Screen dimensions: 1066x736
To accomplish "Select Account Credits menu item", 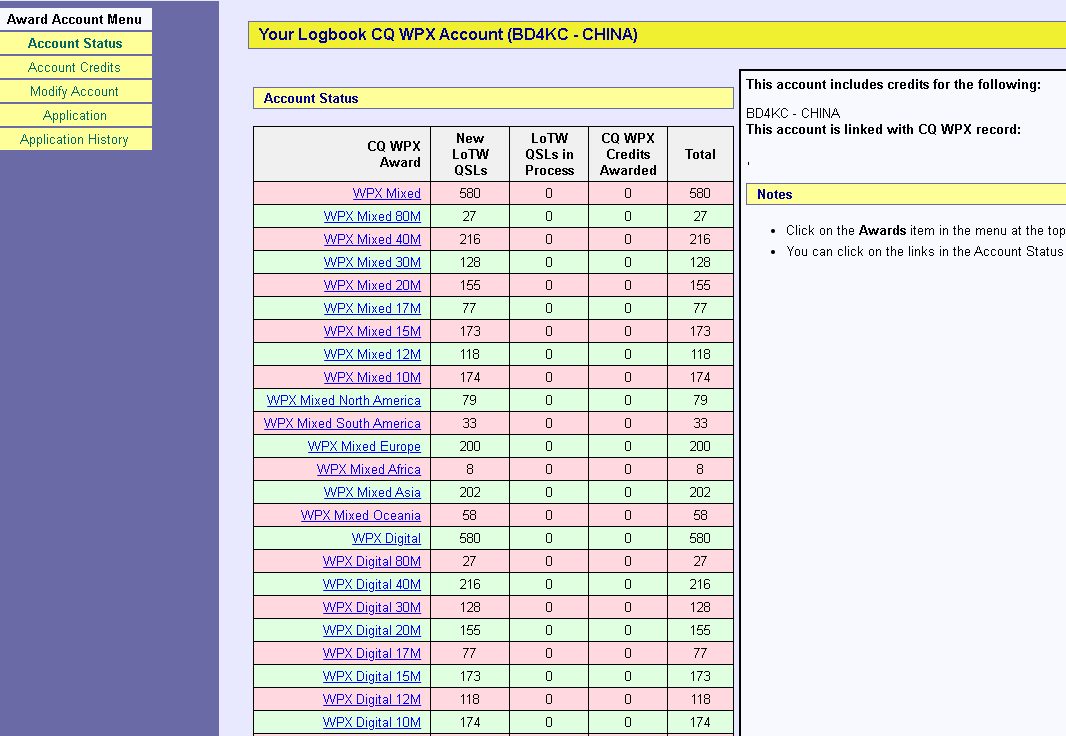I will pos(74,67).
